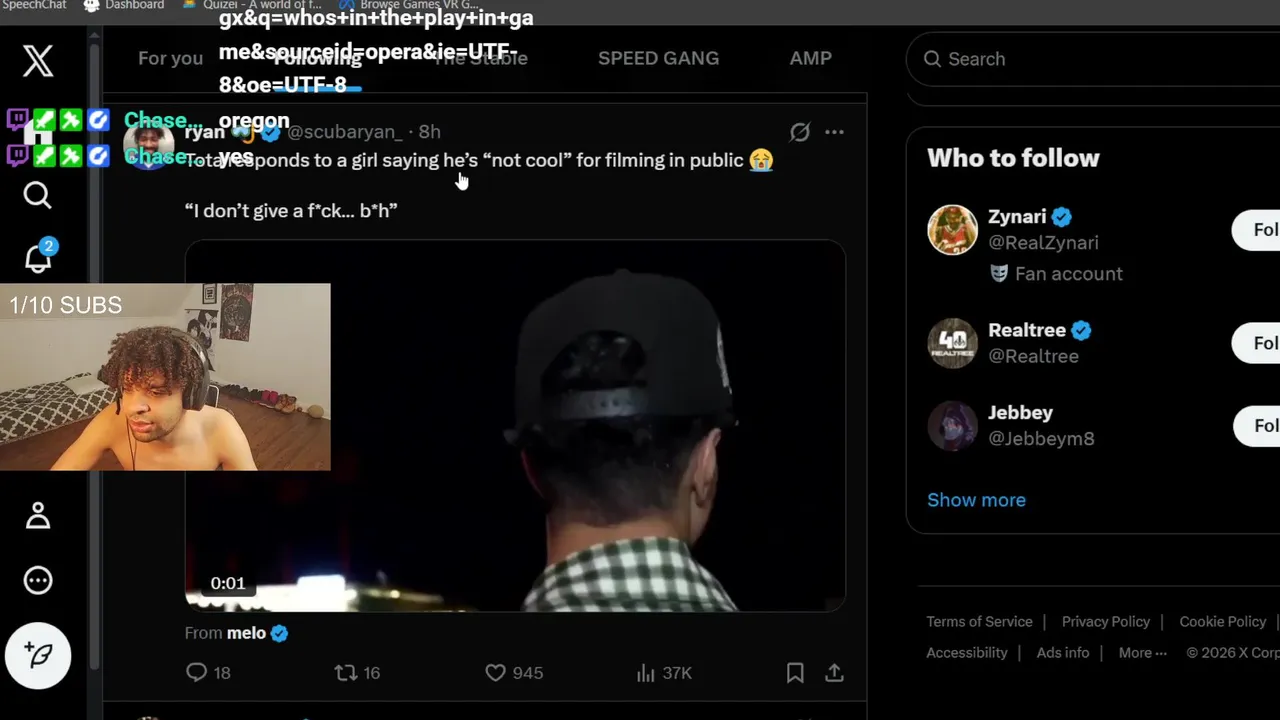
Task: Open Explore via magnifier sidebar icon
Action: click(38, 195)
